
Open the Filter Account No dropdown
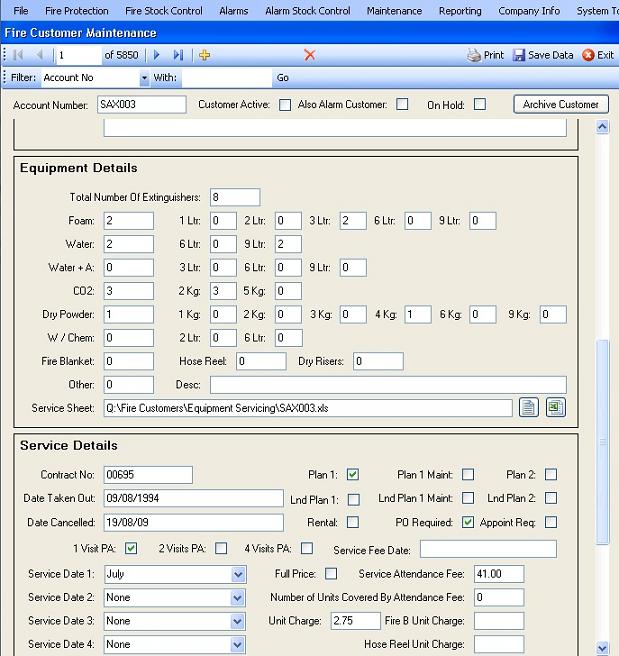(x=144, y=78)
